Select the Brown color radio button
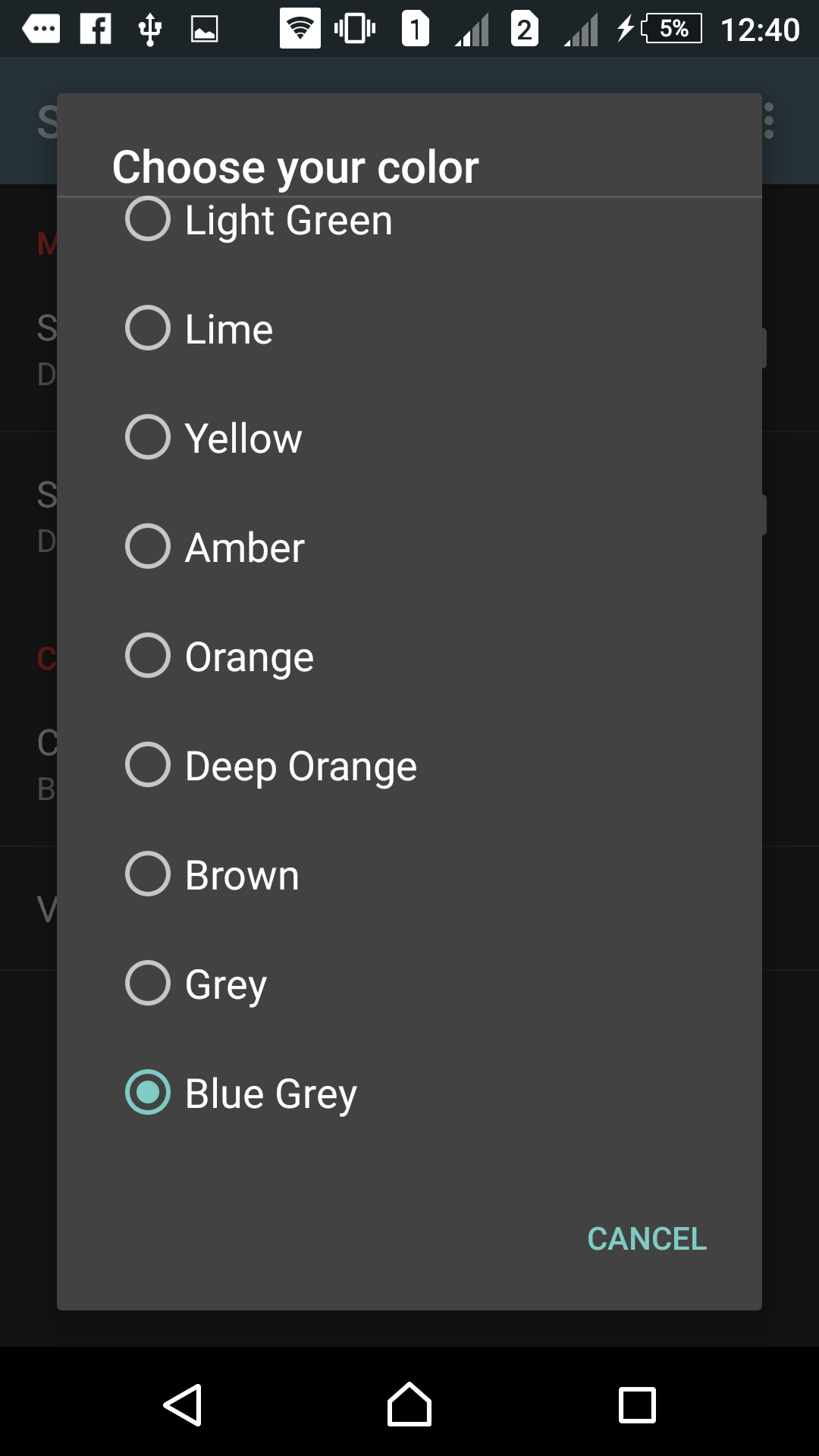The image size is (819, 1456). pos(148,874)
